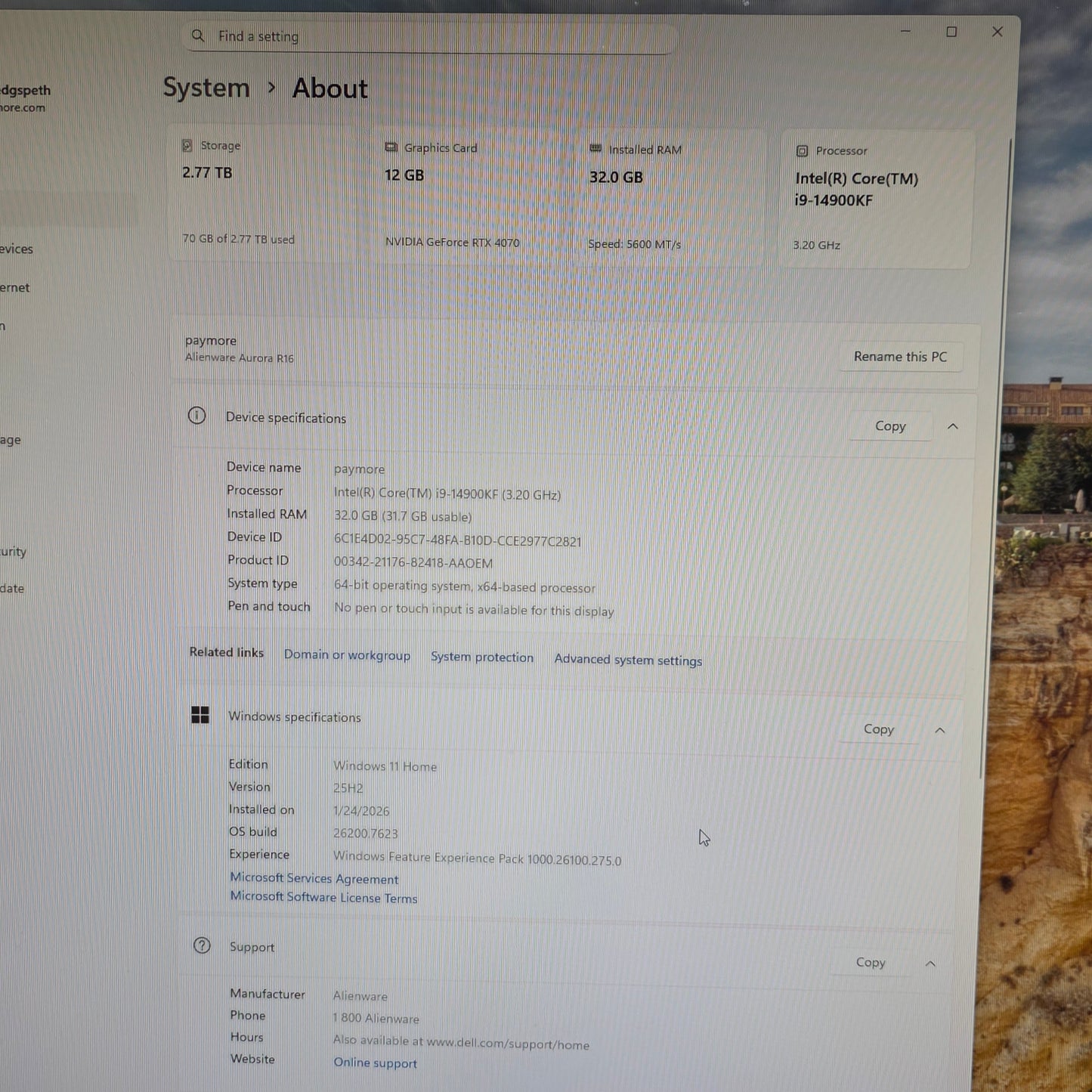
Task: Click the Graphics Card icon above 12 GB
Action: click(x=390, y=147)
